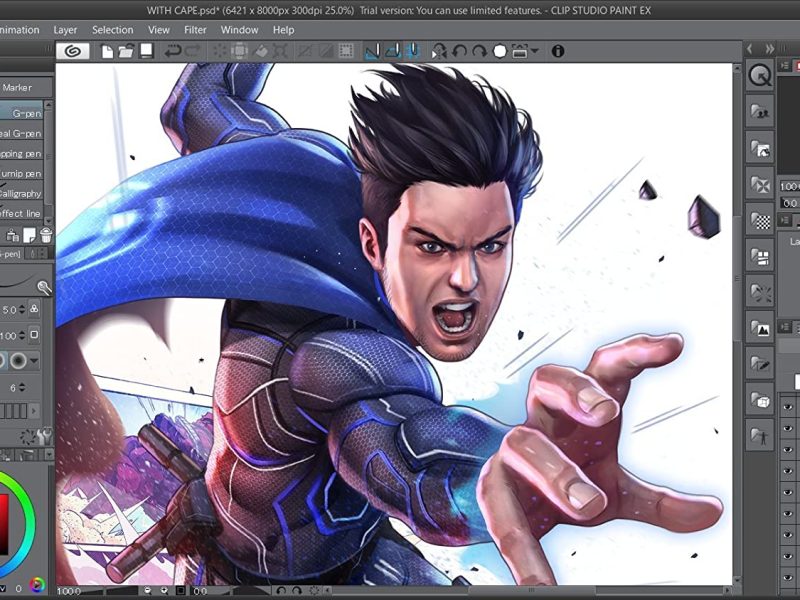This screenshot has width=800, height=600.
Task: Adjust stabilization value 6 stepper arrows
Action: coord(22,388)
